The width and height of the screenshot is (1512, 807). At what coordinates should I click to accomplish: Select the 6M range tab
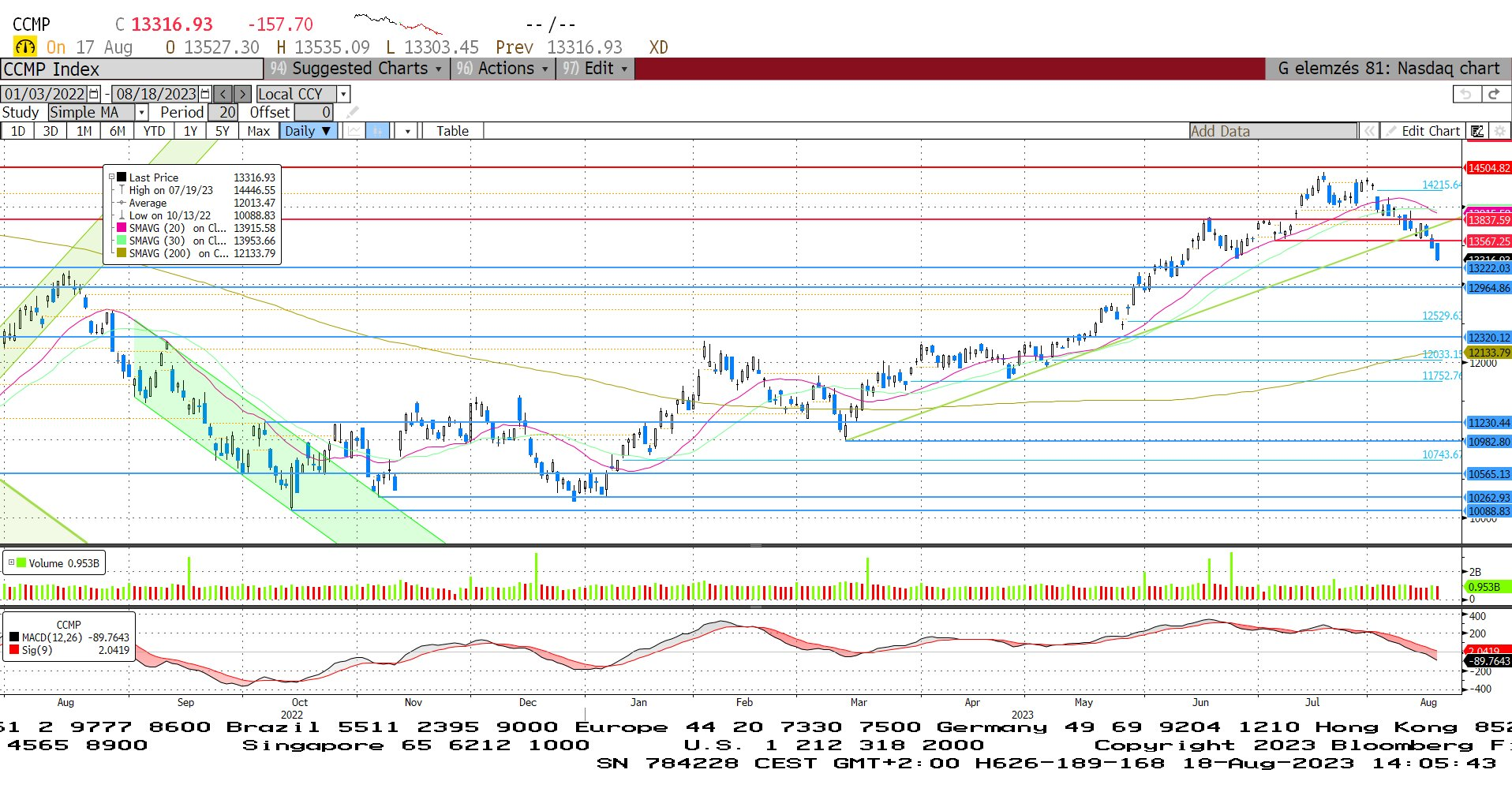pos(117,131)
